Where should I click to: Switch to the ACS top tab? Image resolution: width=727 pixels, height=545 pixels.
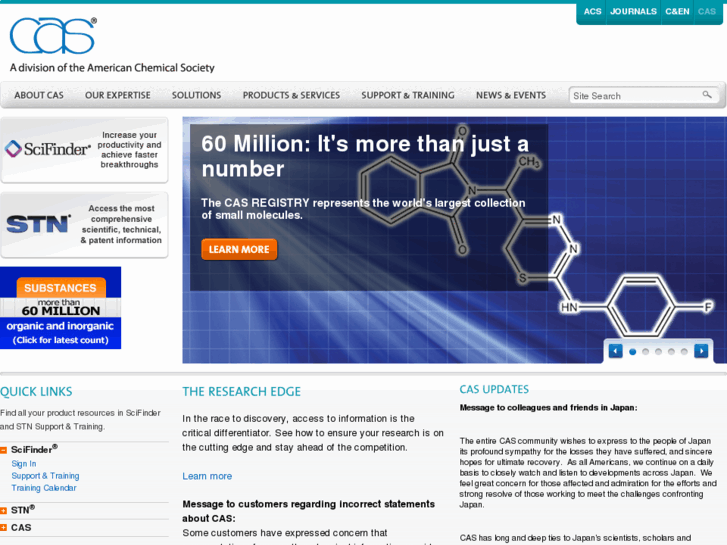tap(592, 12)
